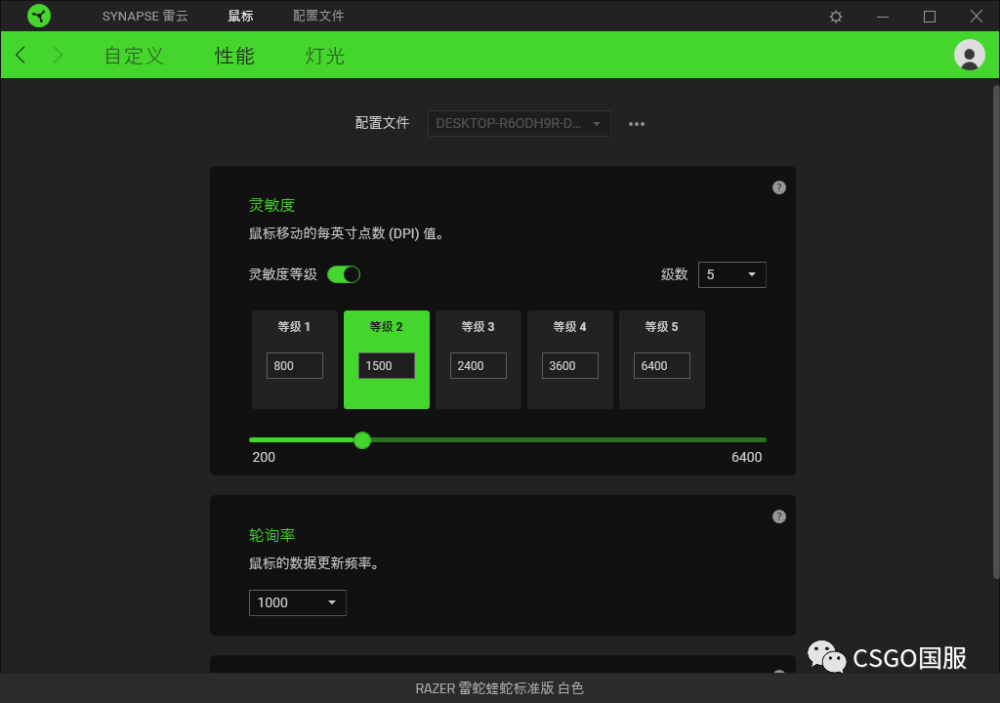This screenshot has height=703, width=1000.
Task: Select the 鼠标 top tab
Action: pos(240,16)
